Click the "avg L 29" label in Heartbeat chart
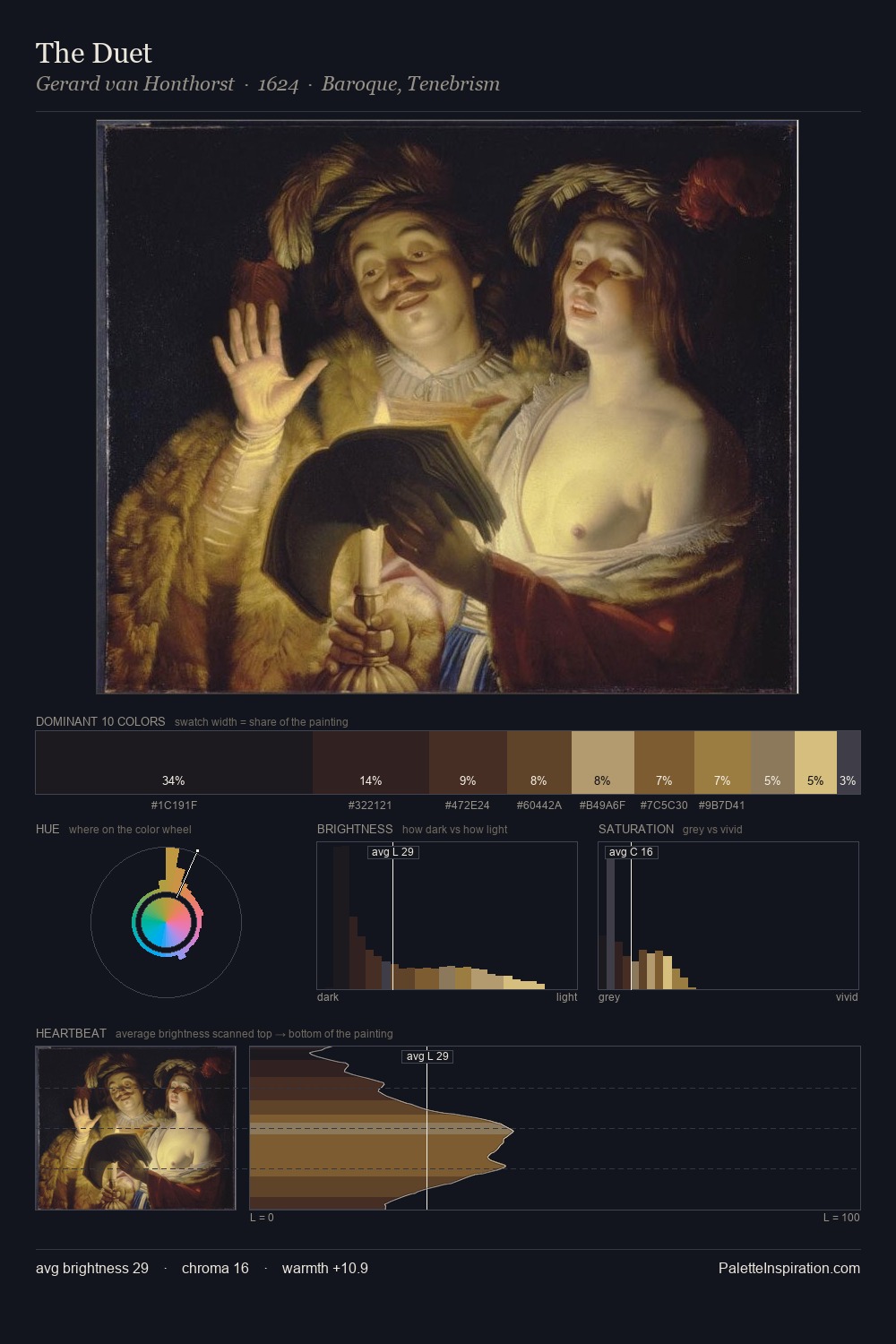 click(427, 1056)
